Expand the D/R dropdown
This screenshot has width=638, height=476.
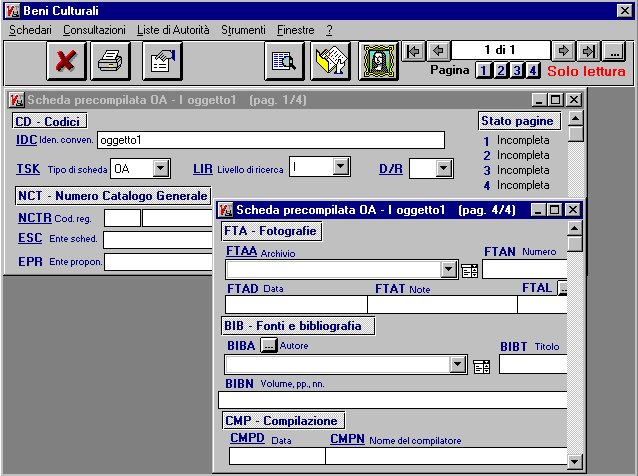click(x=444, y=169)
